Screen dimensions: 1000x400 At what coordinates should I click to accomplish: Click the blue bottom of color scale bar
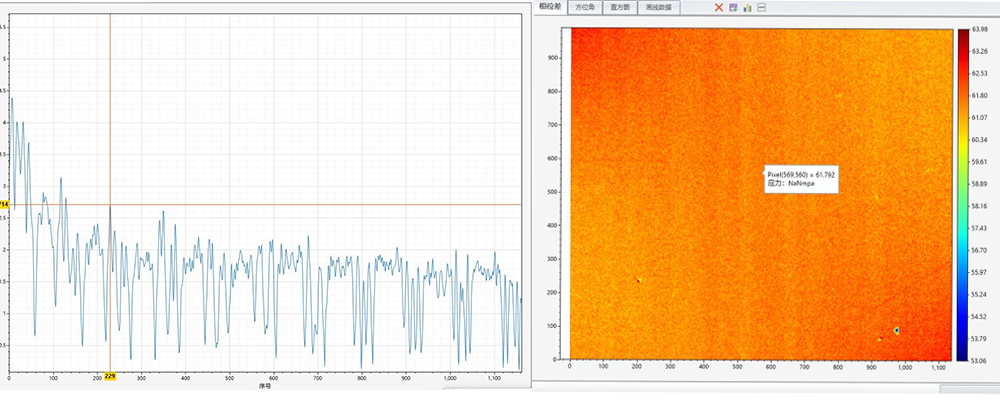click(963, 356)
